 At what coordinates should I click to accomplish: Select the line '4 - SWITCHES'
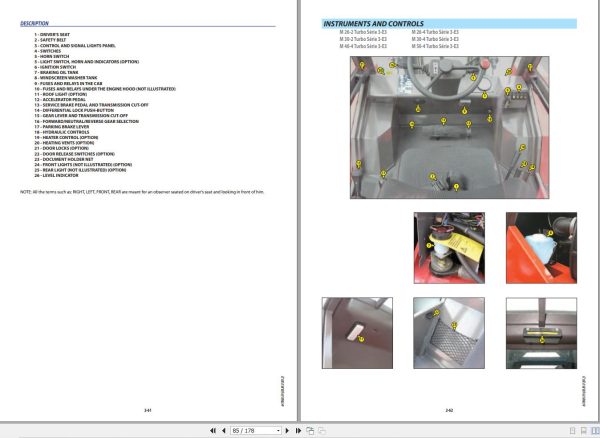point(48,51)
